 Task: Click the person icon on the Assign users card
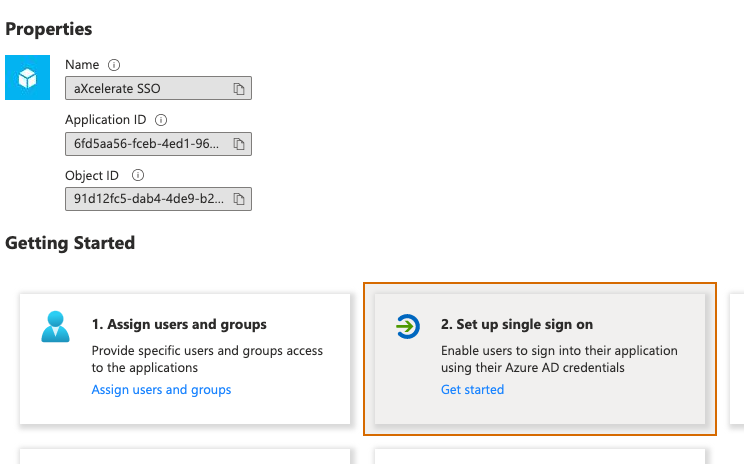tap(55, 327)
